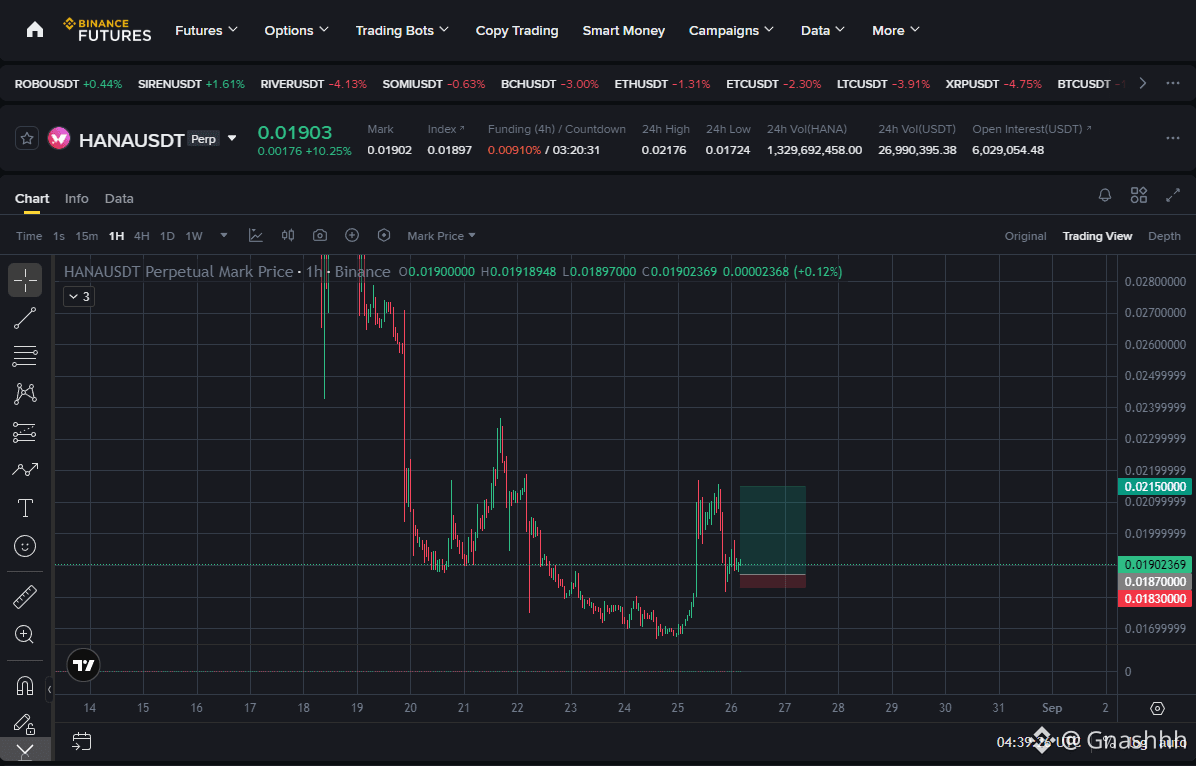Image resolution: width=1196 pixels, height=766 pixels.
Task: Open the Futures dropdown menu
Action: [x=207, y=31]
